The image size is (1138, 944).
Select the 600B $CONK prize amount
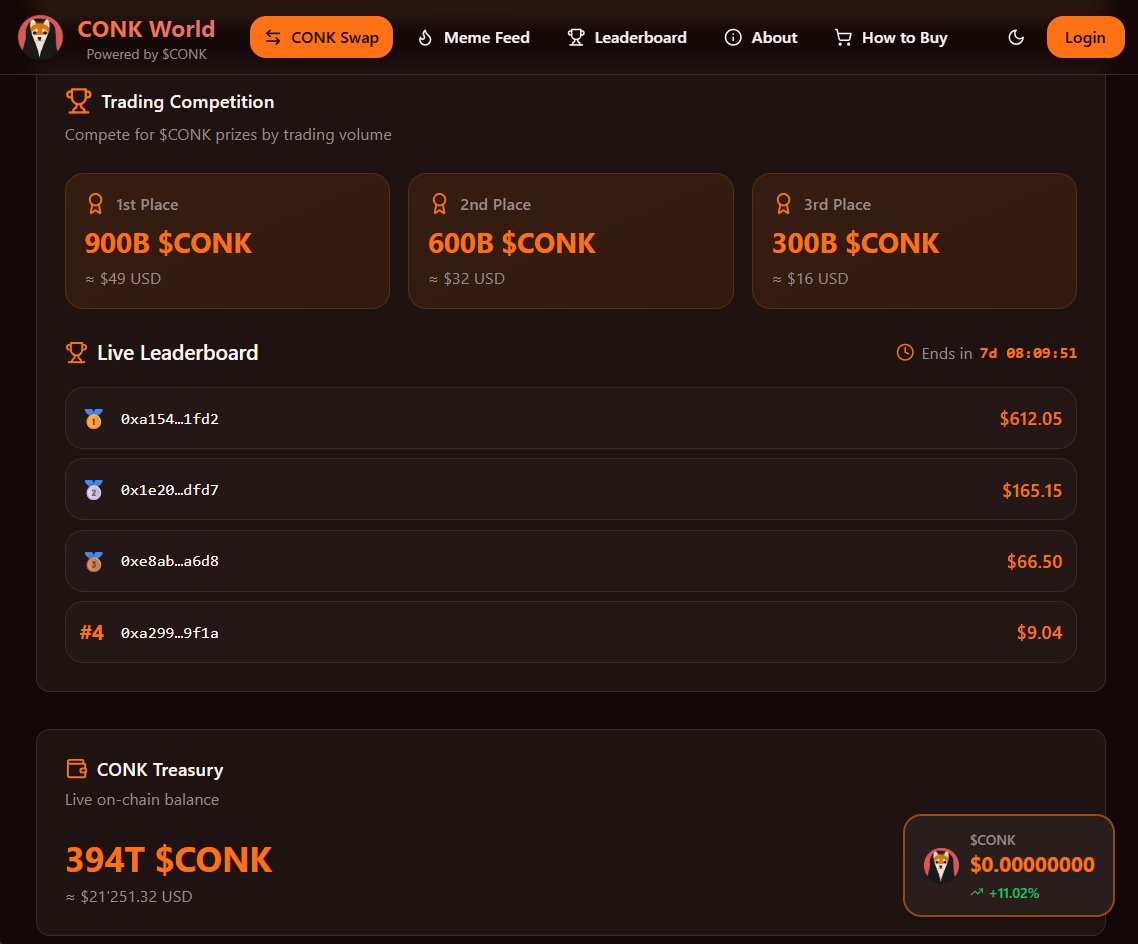coord(512,243)
